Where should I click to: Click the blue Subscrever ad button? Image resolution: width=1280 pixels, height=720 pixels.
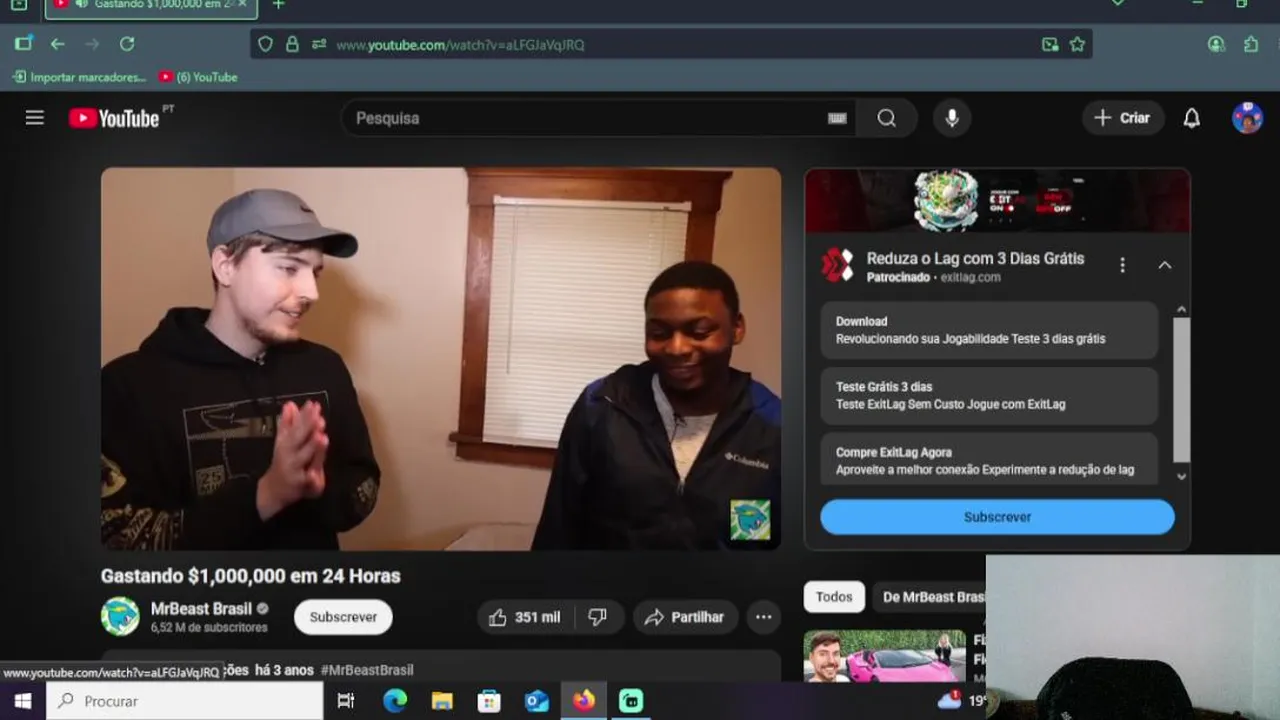click(x=997, y=517)
